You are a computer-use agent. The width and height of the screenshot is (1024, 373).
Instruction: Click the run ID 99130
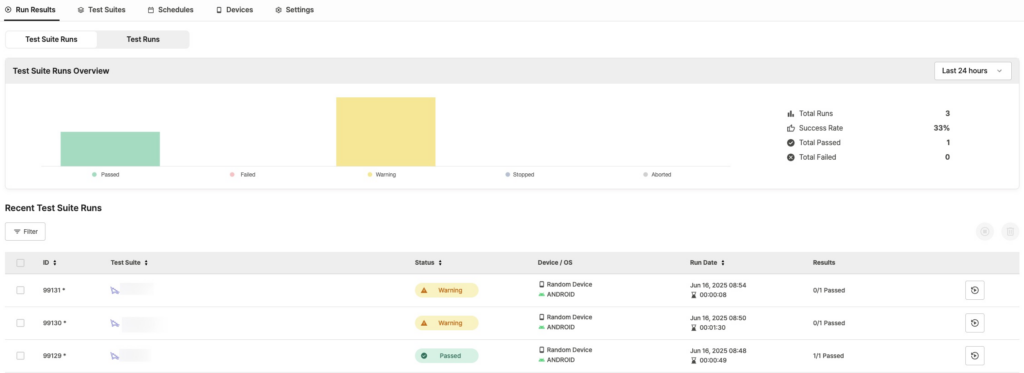click(x=54, y=323)
